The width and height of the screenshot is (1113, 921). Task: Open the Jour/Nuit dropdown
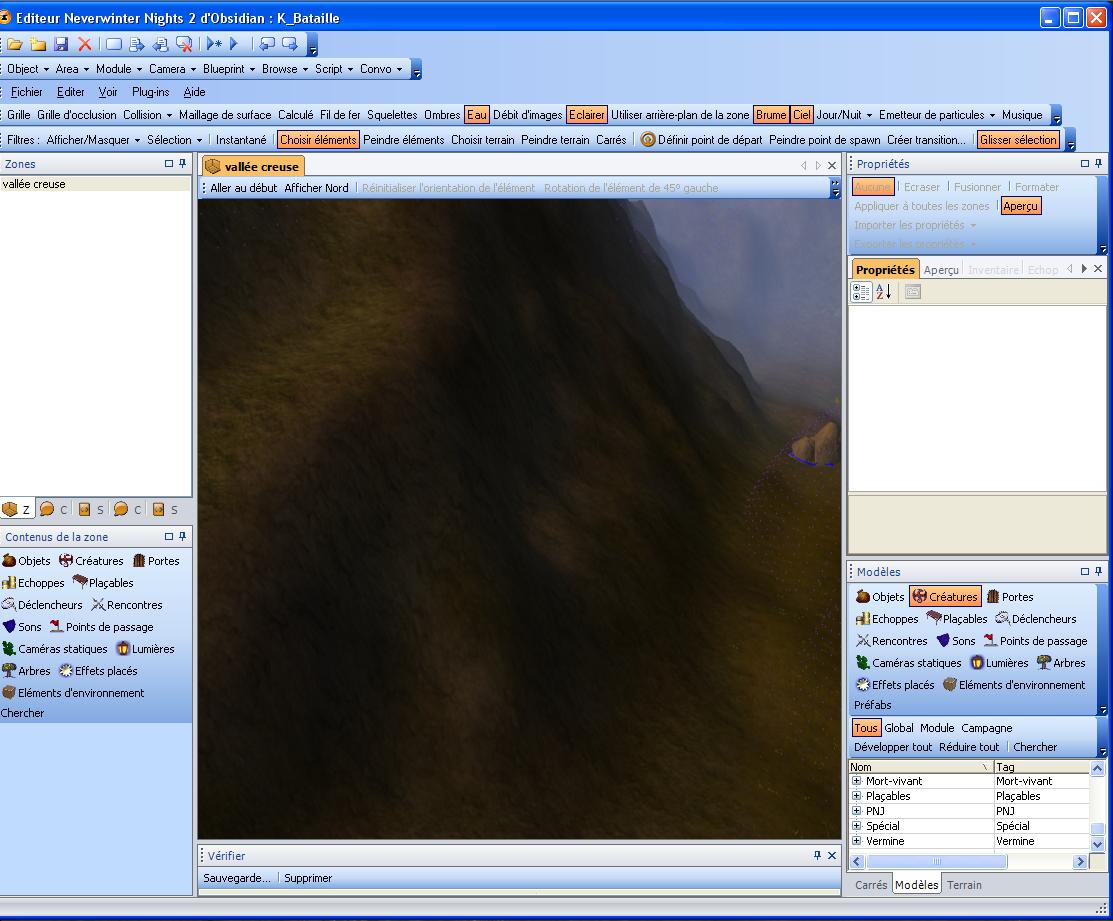click(x=845, y=115)
